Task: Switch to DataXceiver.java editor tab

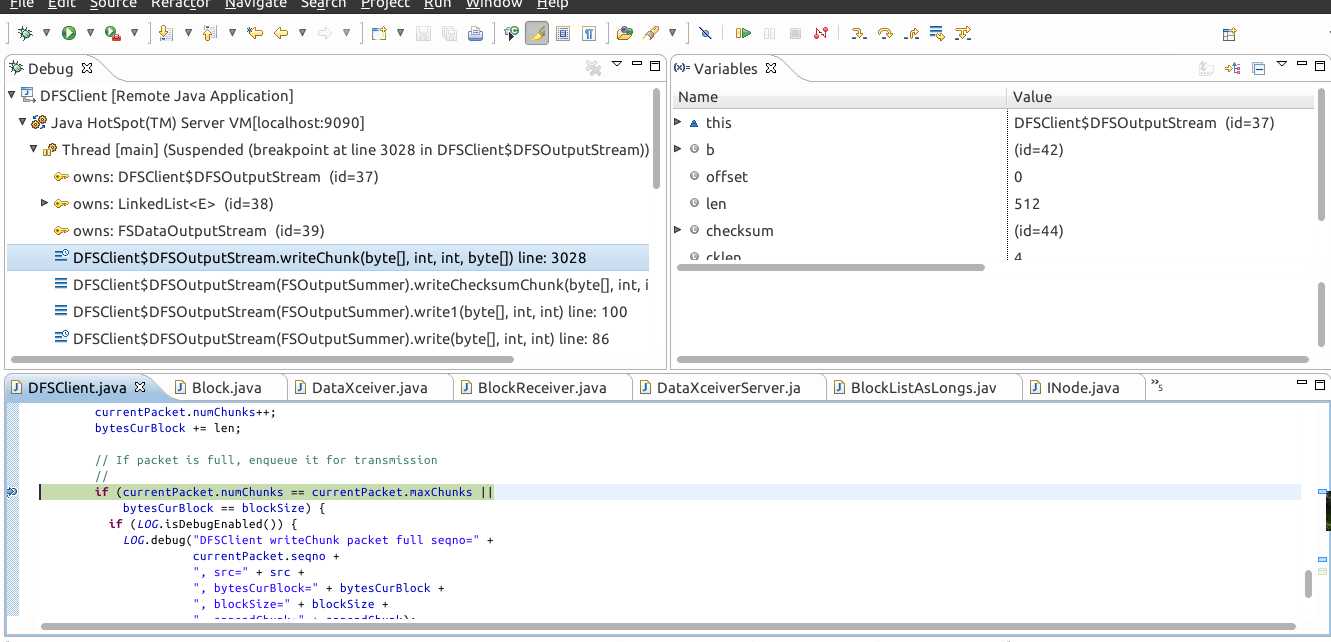Action: [x=369, y=387]
